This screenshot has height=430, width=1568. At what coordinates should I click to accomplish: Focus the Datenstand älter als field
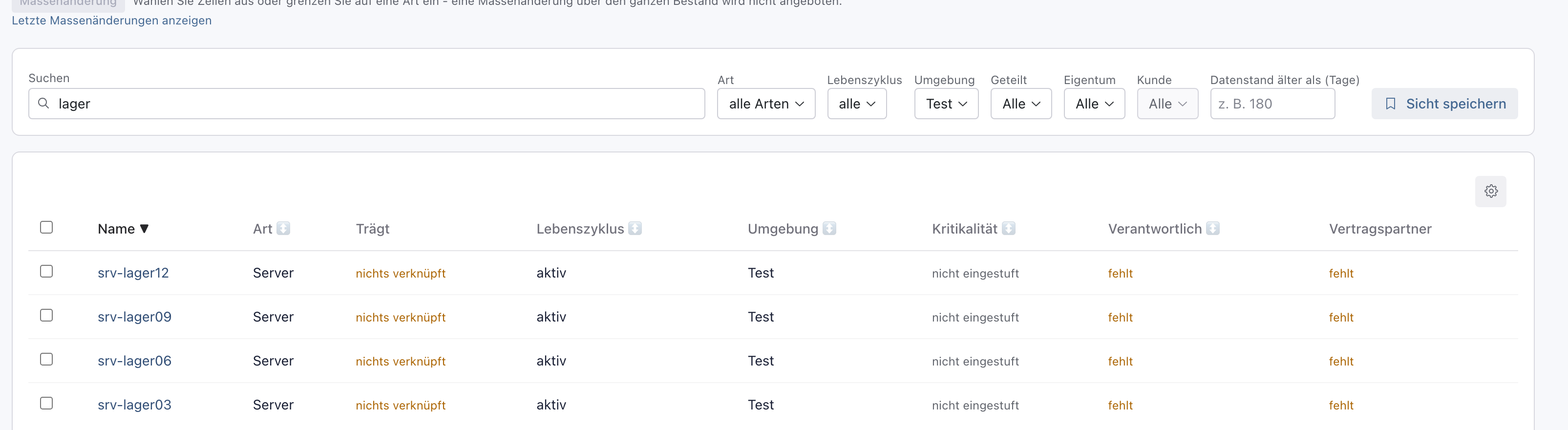click(x=1272, y=104)
